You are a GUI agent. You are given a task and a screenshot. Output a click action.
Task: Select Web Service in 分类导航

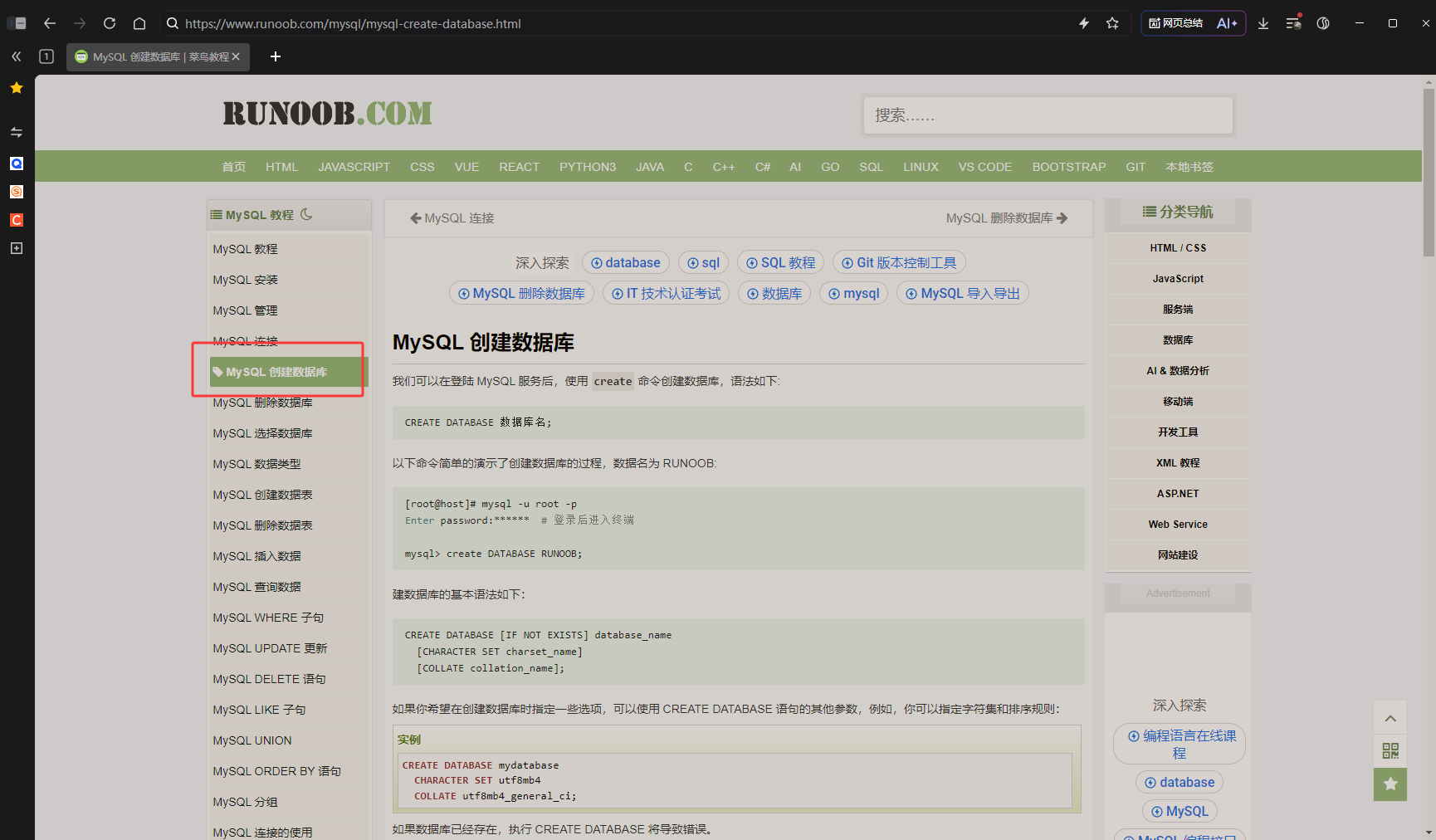point(1178,525)
